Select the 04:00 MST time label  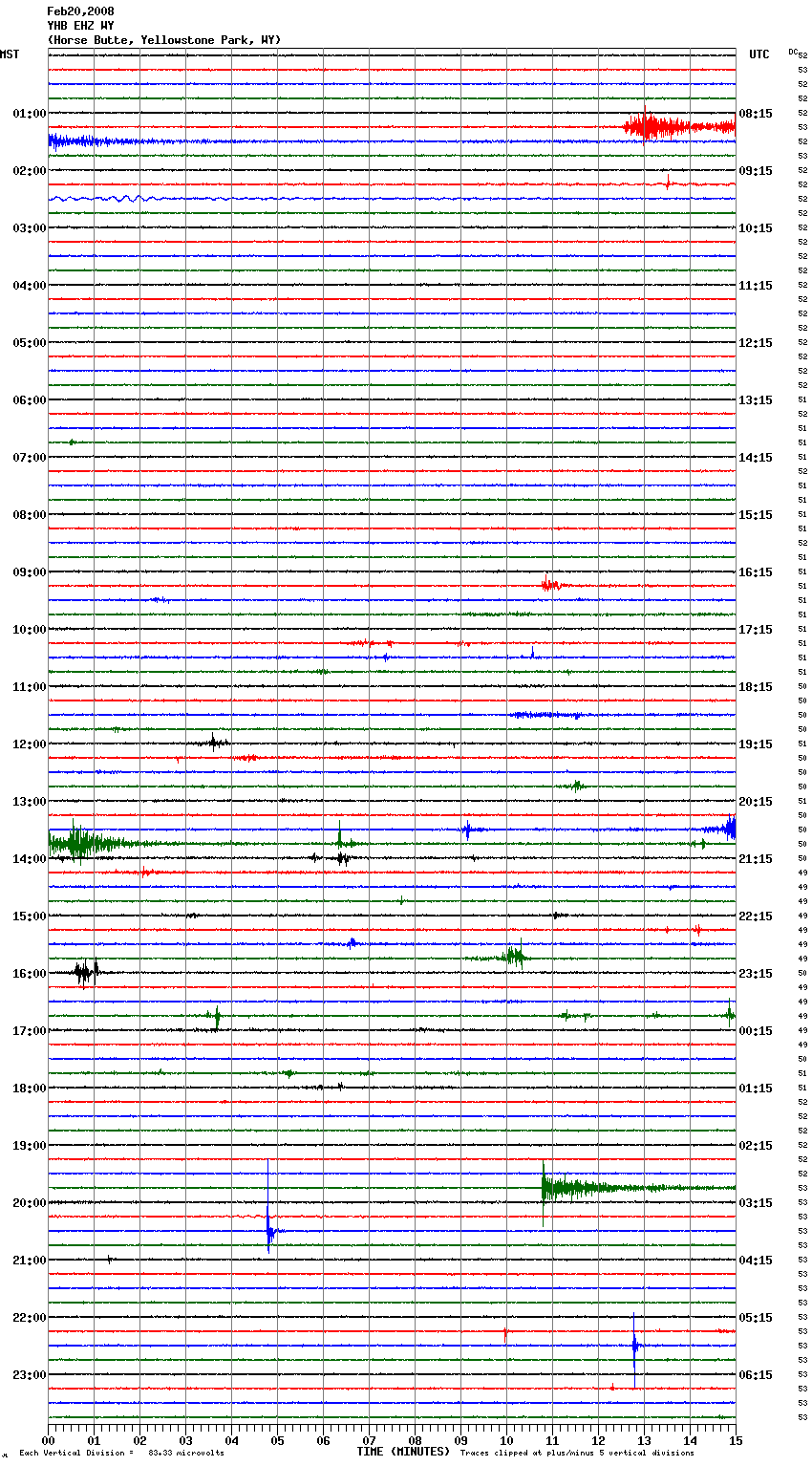point(30,286)
